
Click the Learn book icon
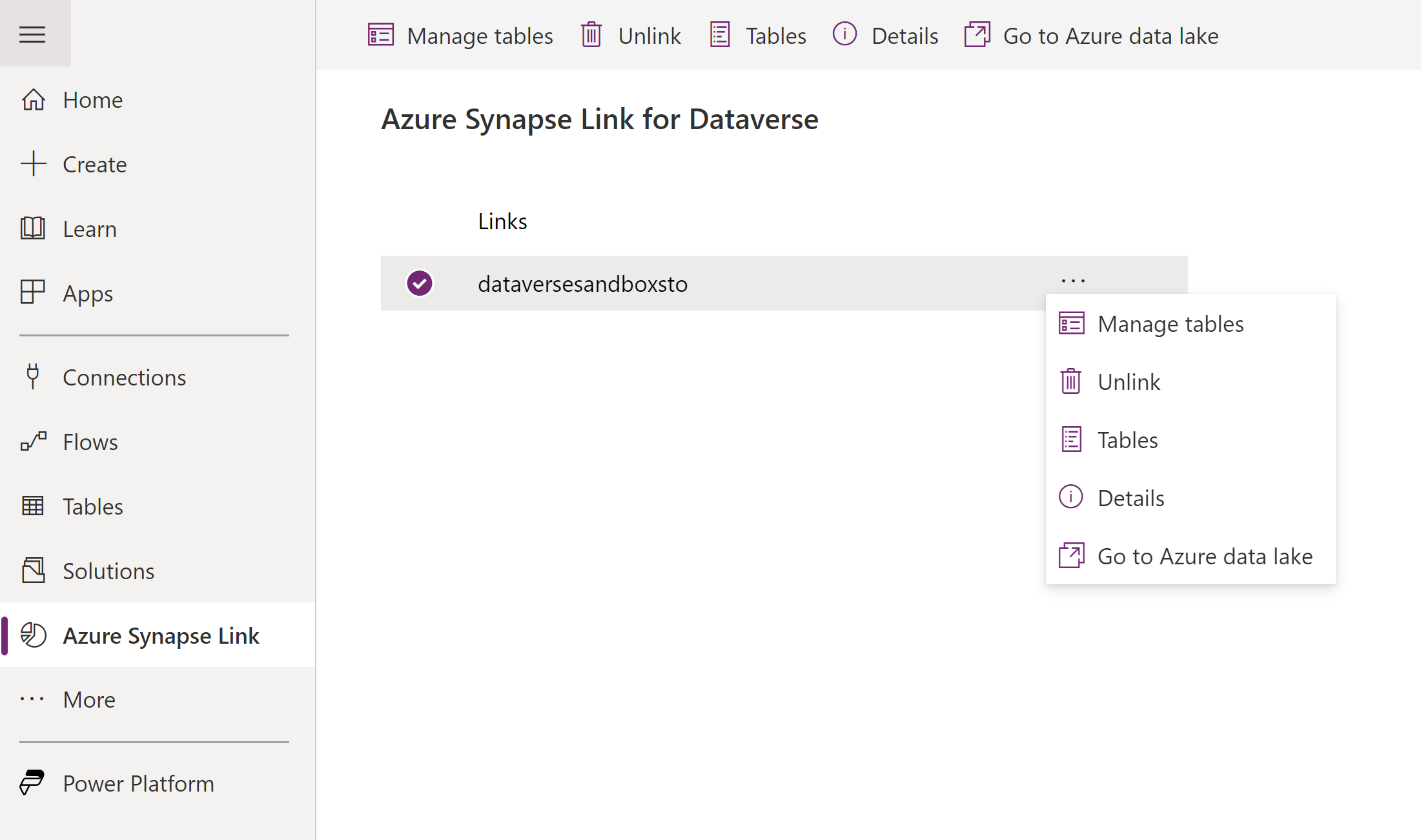click(33, 229)
